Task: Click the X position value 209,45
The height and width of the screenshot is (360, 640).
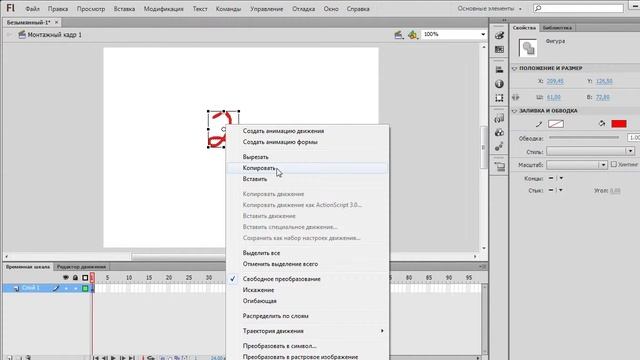Action: [555, 81]
